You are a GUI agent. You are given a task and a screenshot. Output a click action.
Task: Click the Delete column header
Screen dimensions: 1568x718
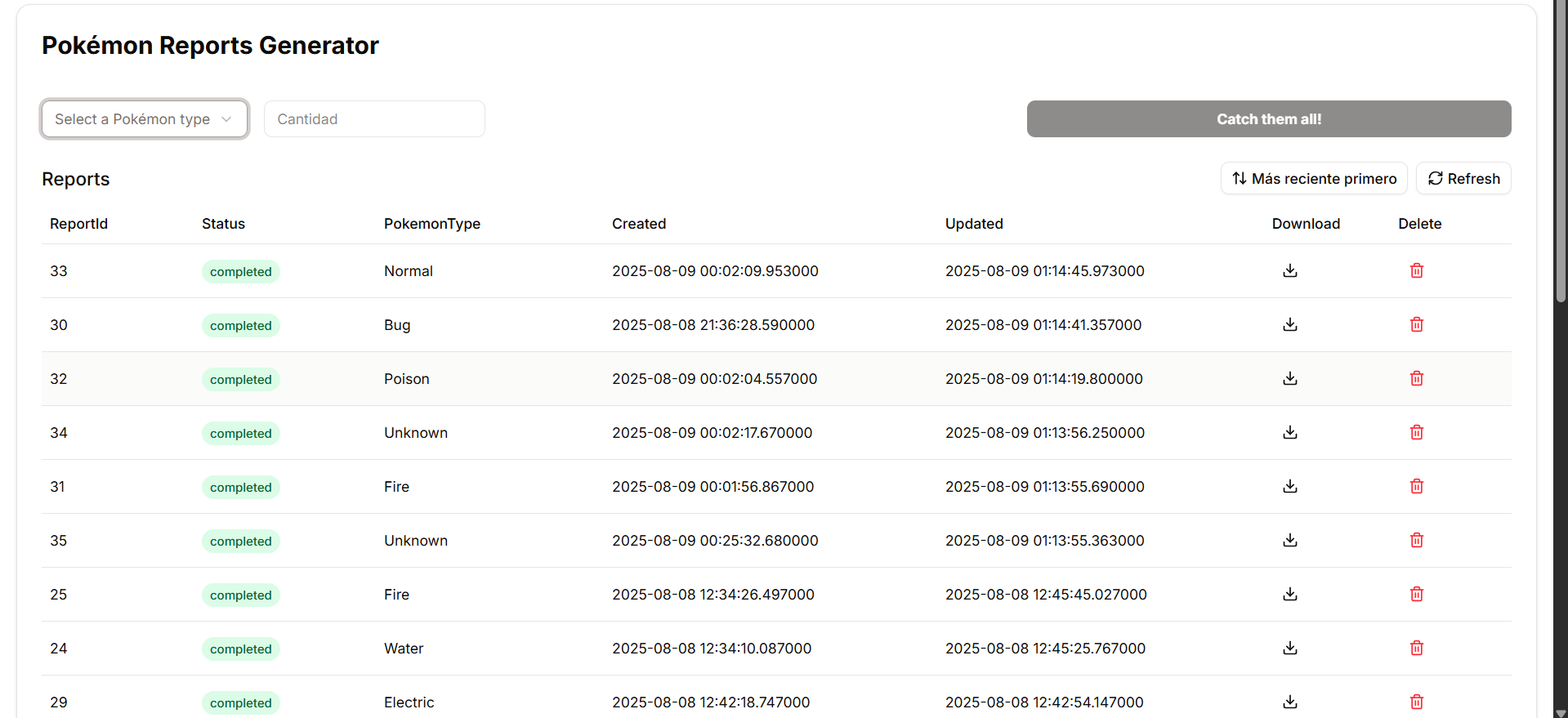tap(1419, 224)
